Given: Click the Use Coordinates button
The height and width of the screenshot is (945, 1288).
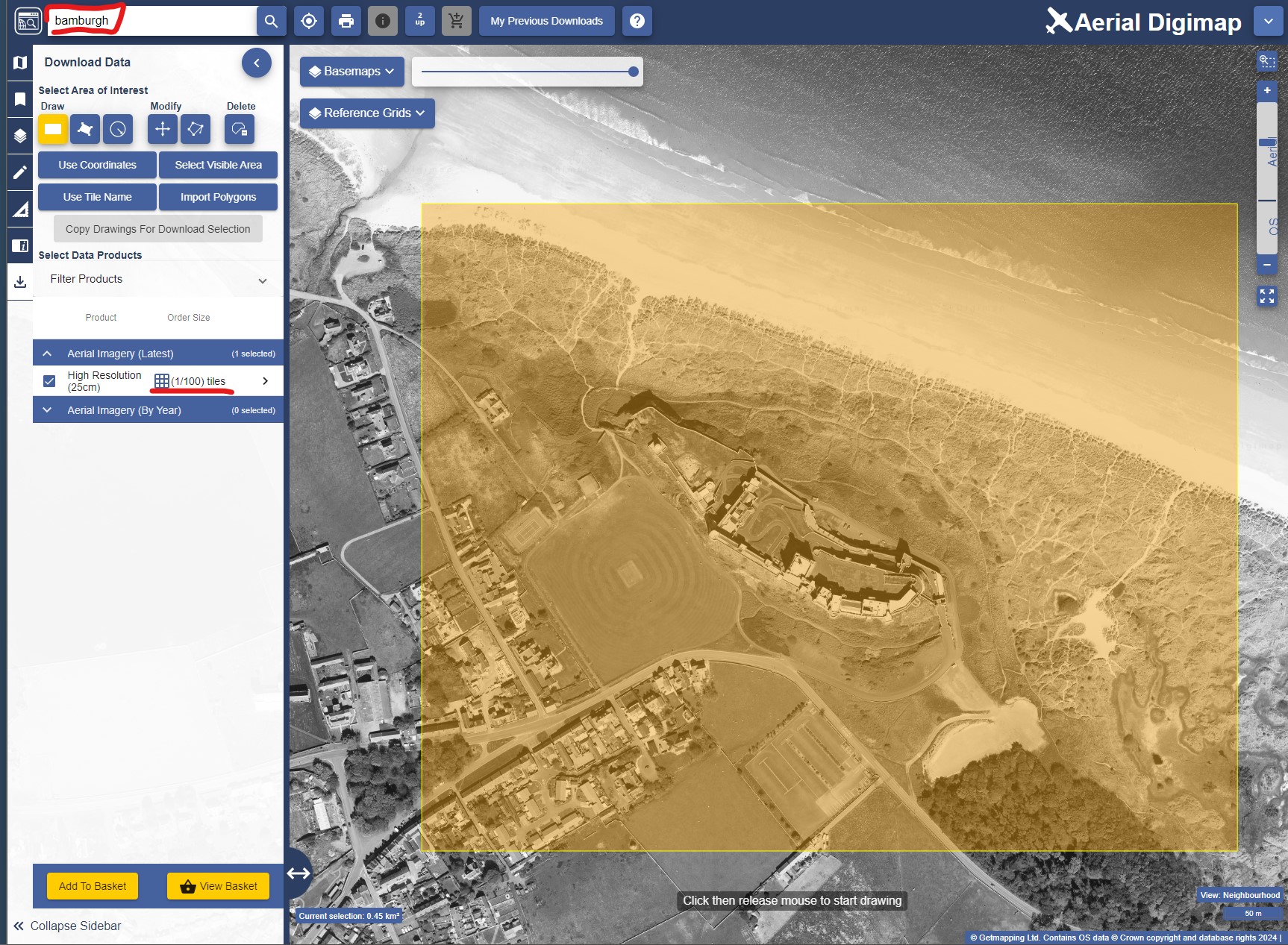Looking at the screenshot, I should (x=98, y=165).
